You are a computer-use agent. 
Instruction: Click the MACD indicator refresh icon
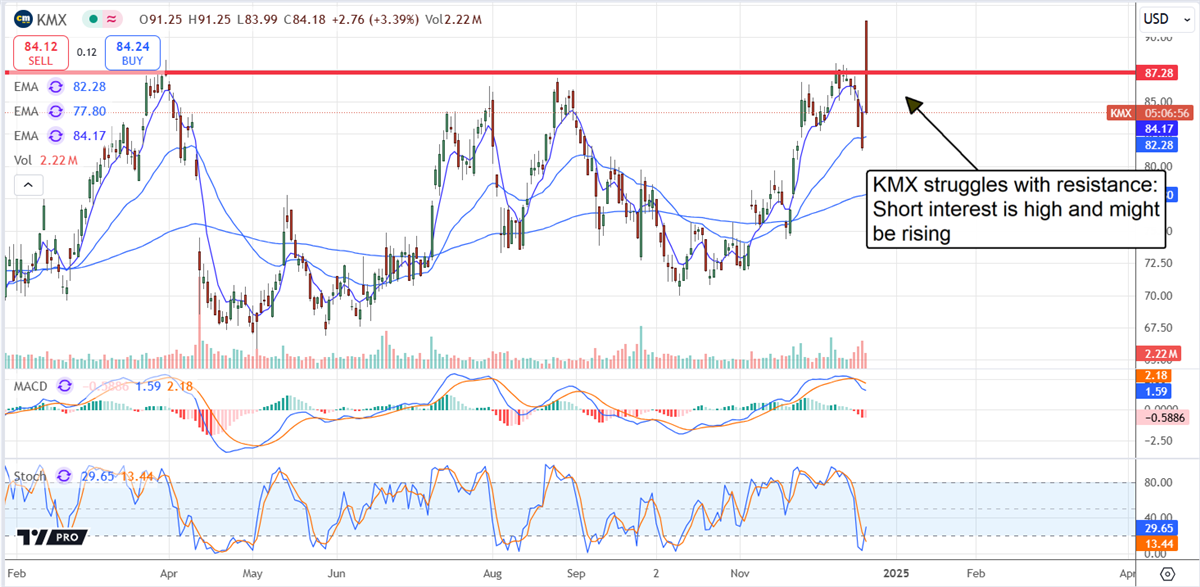(x=67, y=386)
